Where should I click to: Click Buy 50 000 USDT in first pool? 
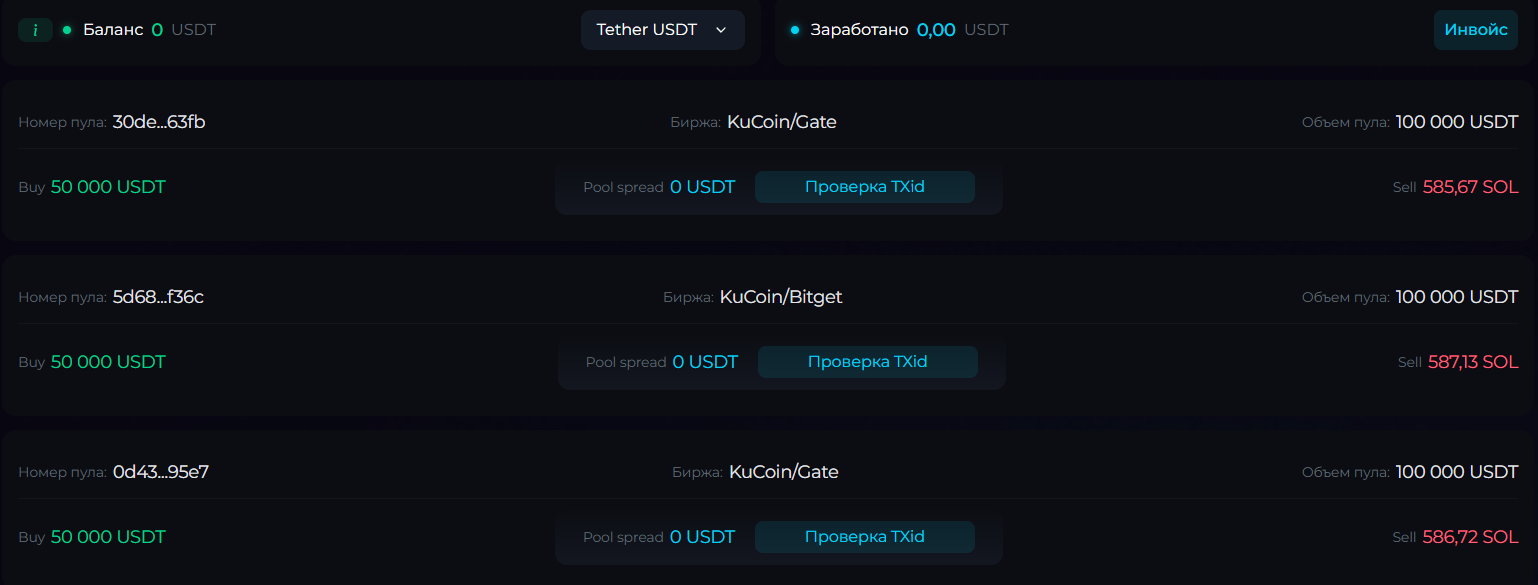coord(108,187)
